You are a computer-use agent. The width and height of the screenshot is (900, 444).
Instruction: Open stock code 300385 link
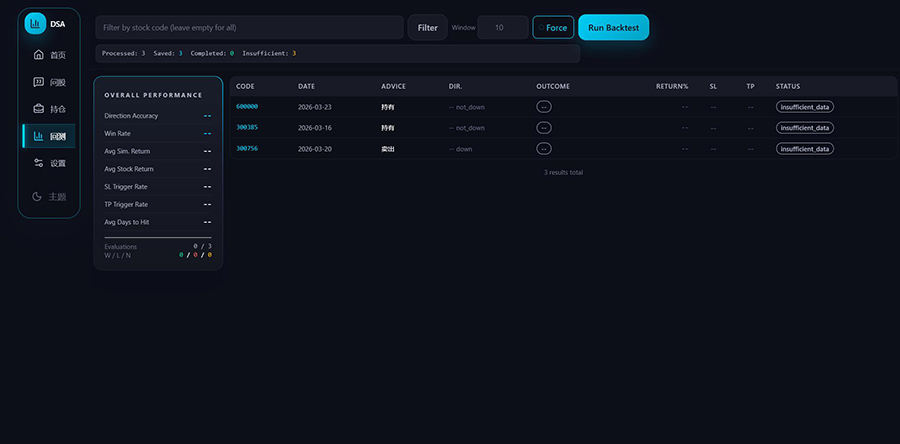(x=247, y=128)
